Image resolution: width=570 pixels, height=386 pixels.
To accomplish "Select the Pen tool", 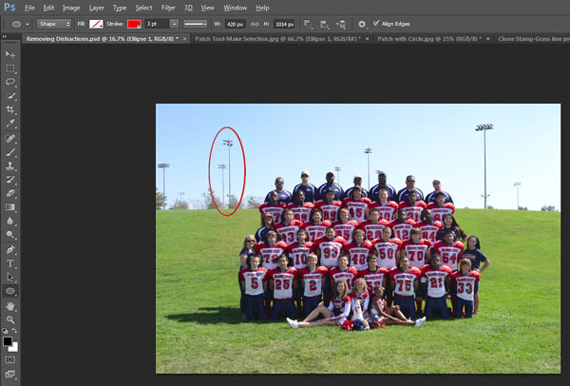I will coord(10,250).
